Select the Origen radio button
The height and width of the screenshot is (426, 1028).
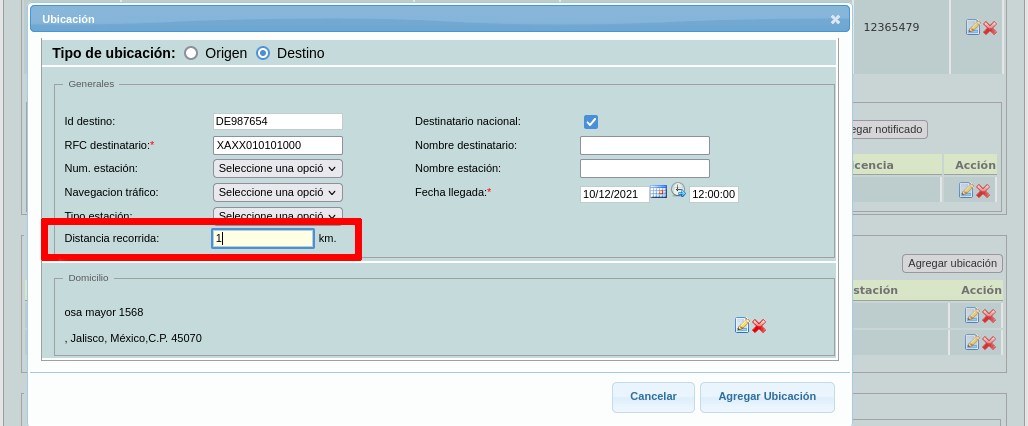191,53
